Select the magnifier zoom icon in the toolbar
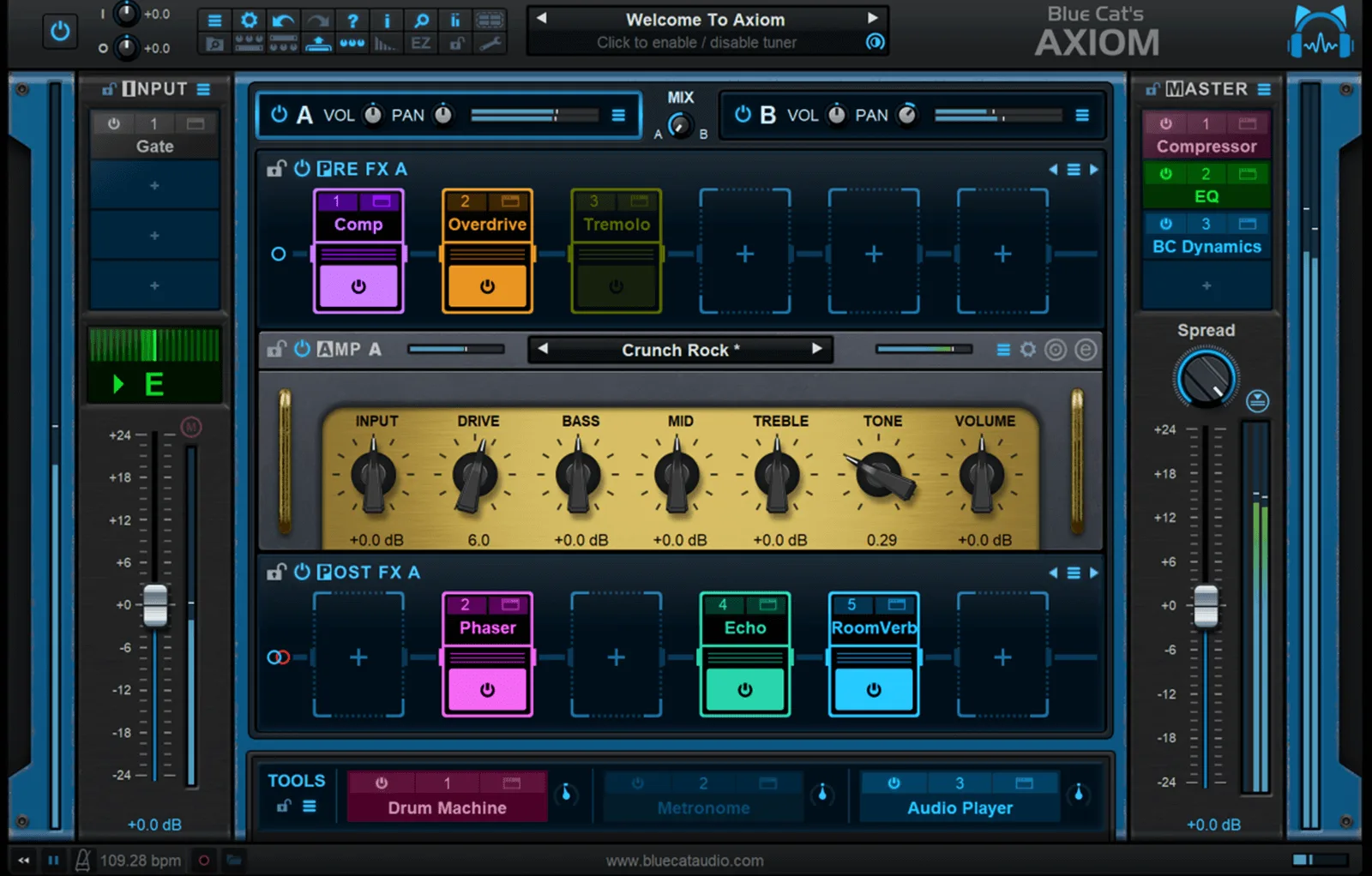1372x876 pixels. [x=420, y=19]
